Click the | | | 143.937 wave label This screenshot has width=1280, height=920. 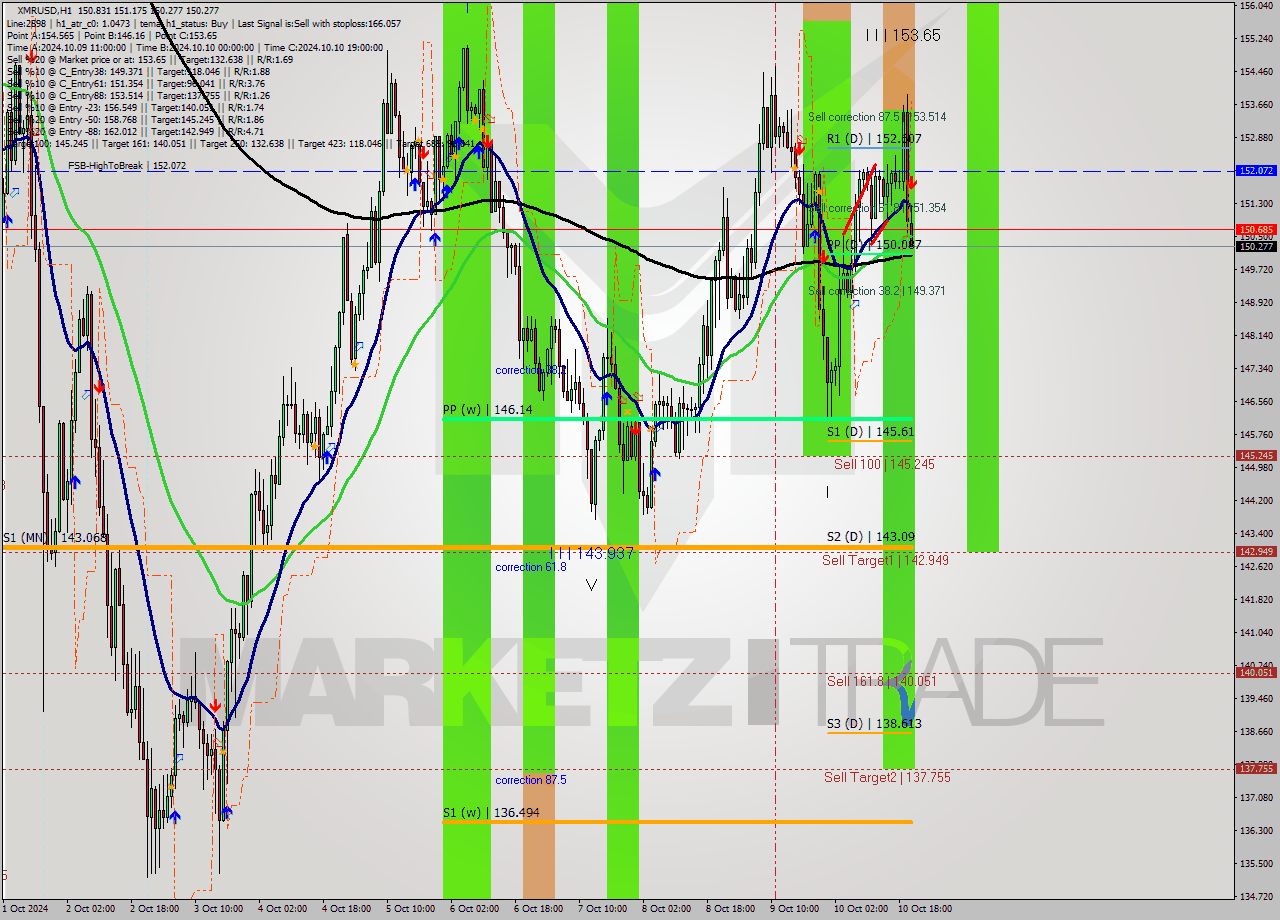592,553
